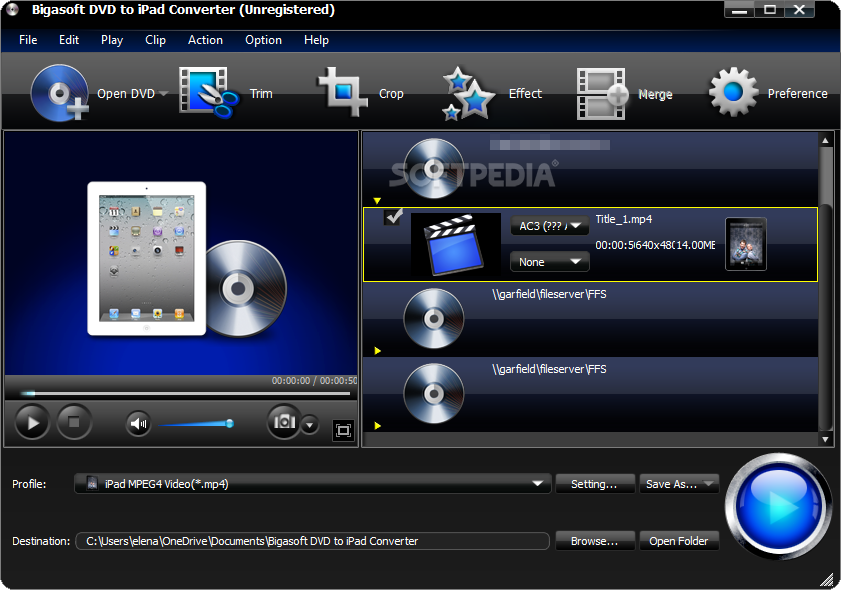Click the Open Folder button
This screenshot has height=590, width=841.
[x=679, y=541]
